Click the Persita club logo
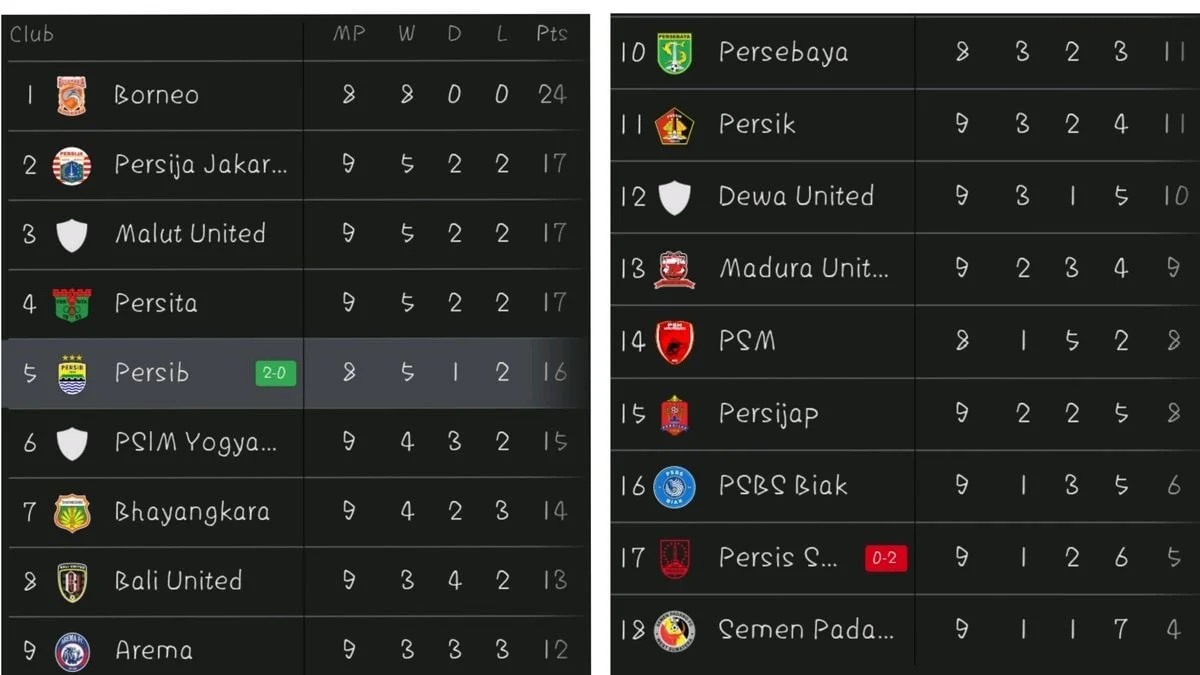Image resolution: width=1200 pixels, height=675 pixels. point(71,304)
